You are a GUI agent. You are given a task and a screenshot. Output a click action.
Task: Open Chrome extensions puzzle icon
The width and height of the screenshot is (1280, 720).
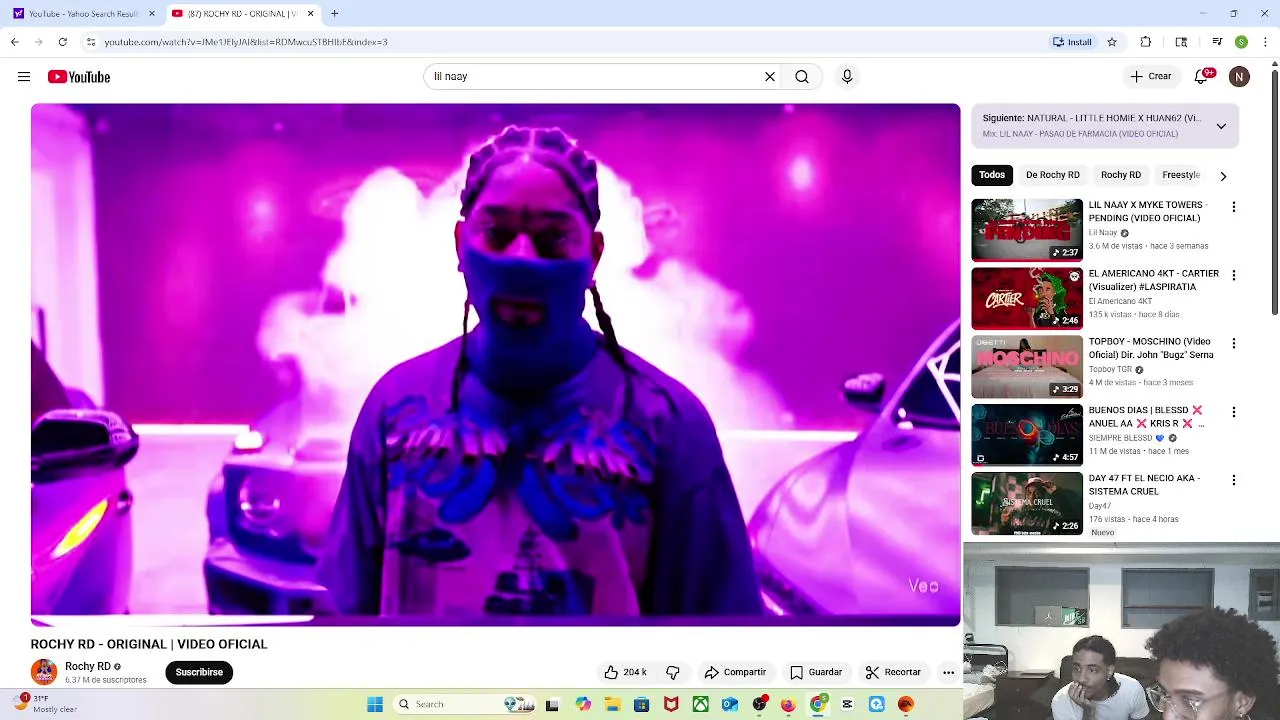pos(1146,42)
